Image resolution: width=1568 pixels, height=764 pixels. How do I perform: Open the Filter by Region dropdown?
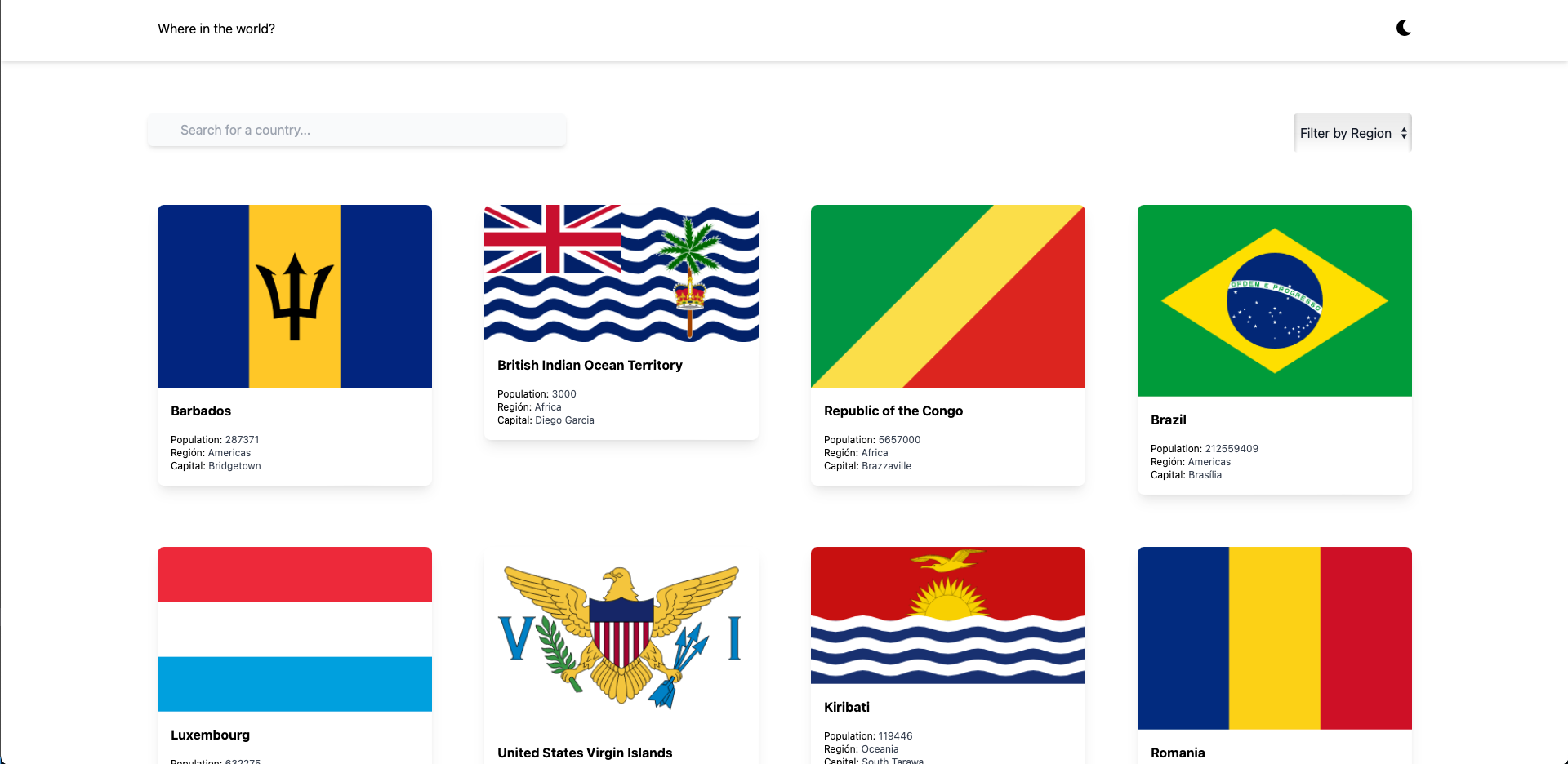[x=1352, y=133]
